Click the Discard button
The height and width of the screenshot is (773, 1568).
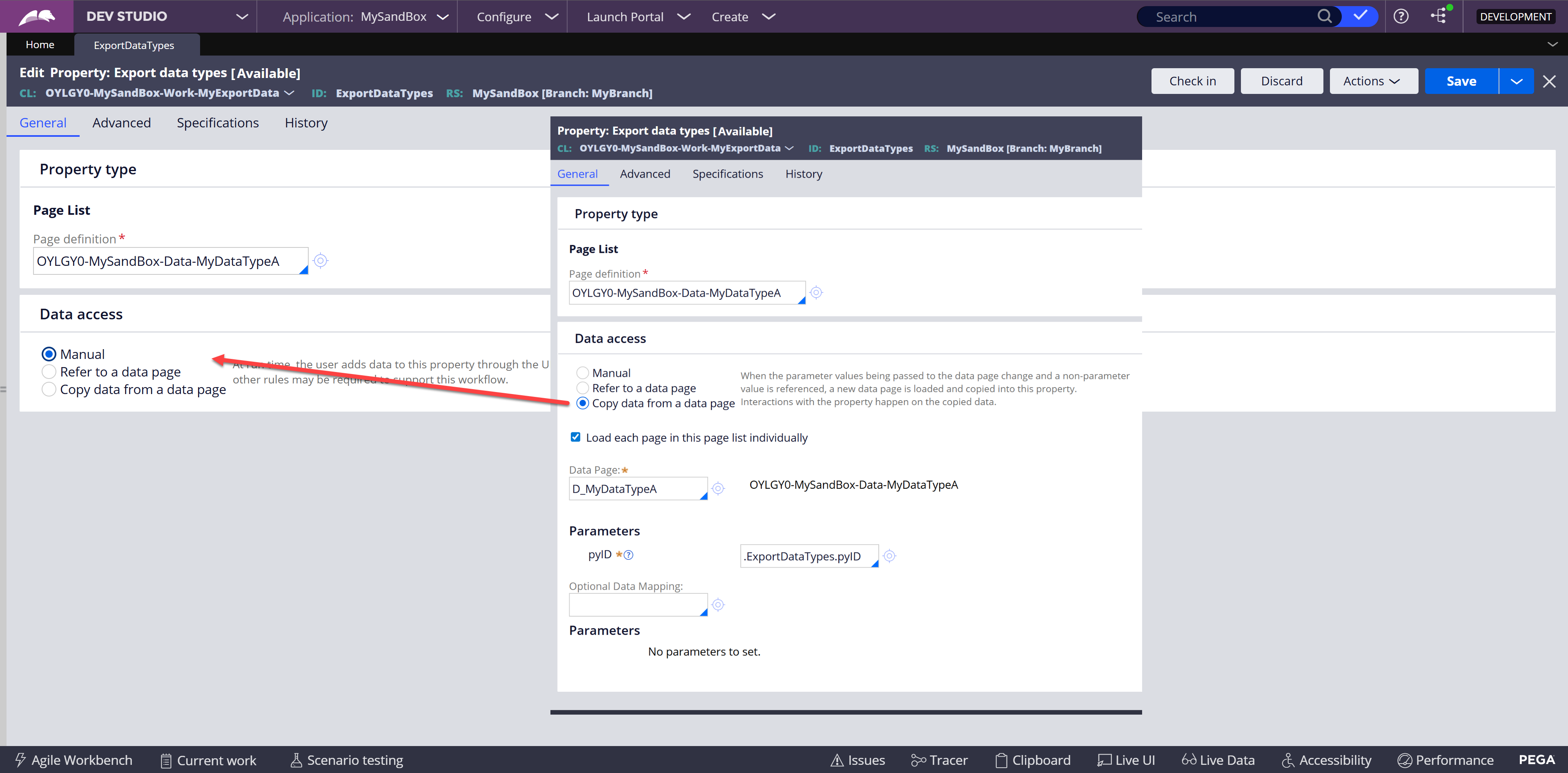point(1281,81)
